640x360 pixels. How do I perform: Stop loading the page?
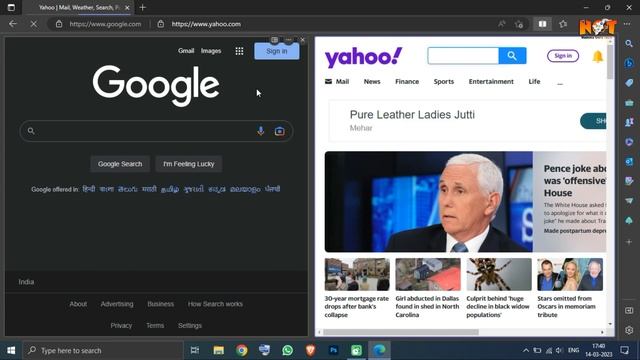(33, 24)
